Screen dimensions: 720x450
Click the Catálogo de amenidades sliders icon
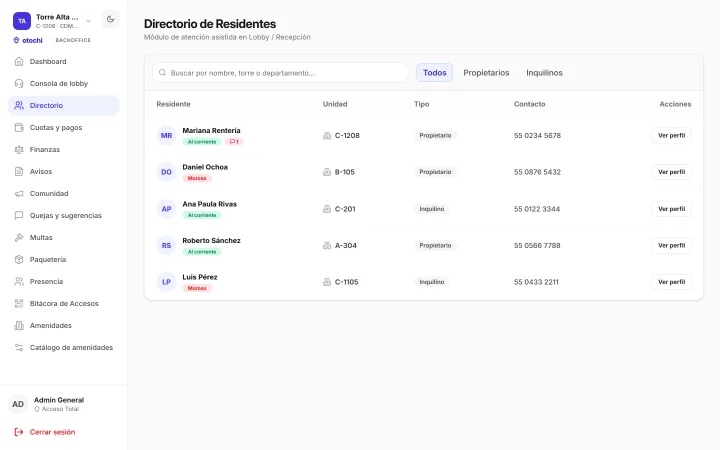tap(19, 348)
